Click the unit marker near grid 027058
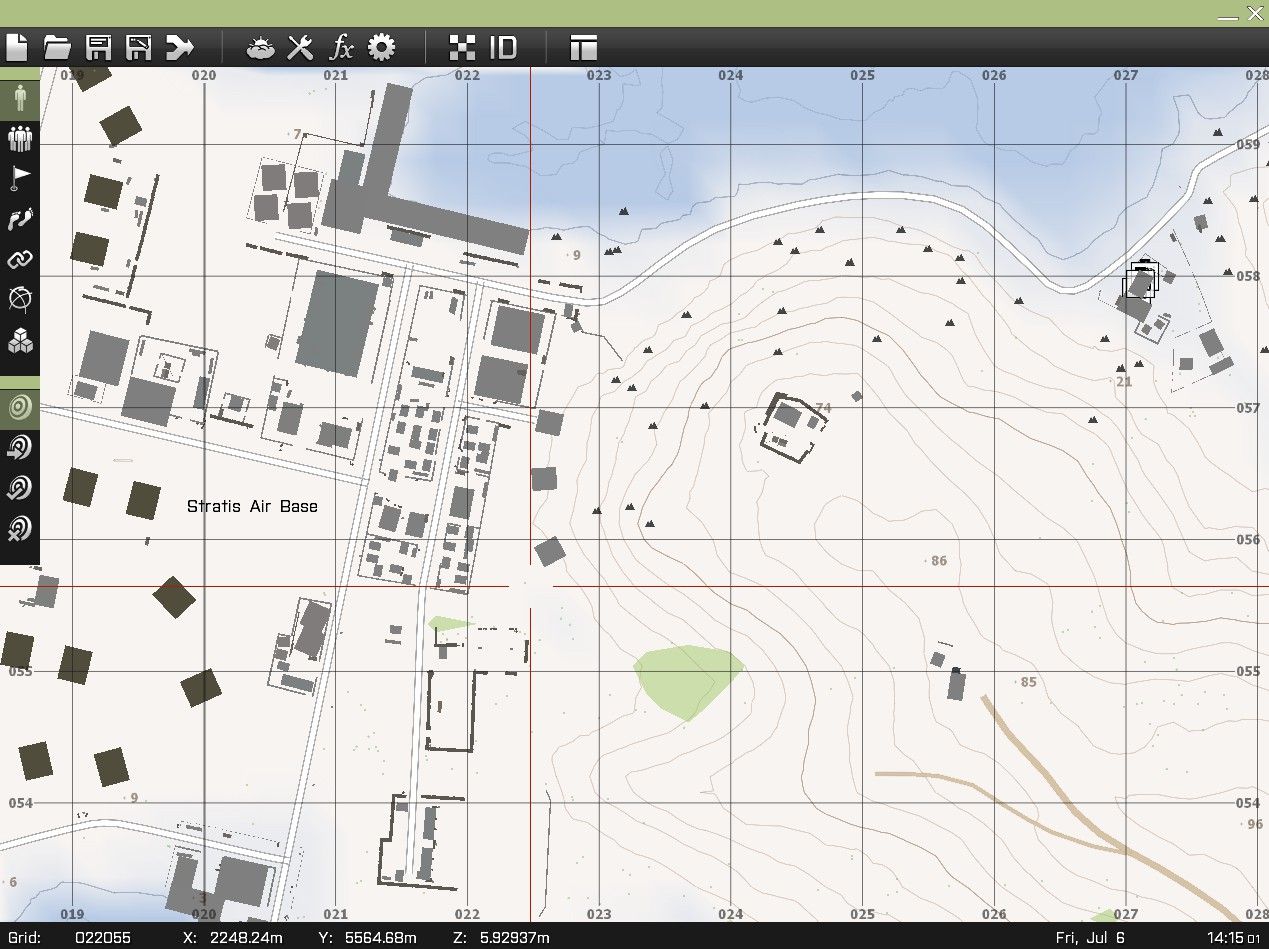 1141,280
